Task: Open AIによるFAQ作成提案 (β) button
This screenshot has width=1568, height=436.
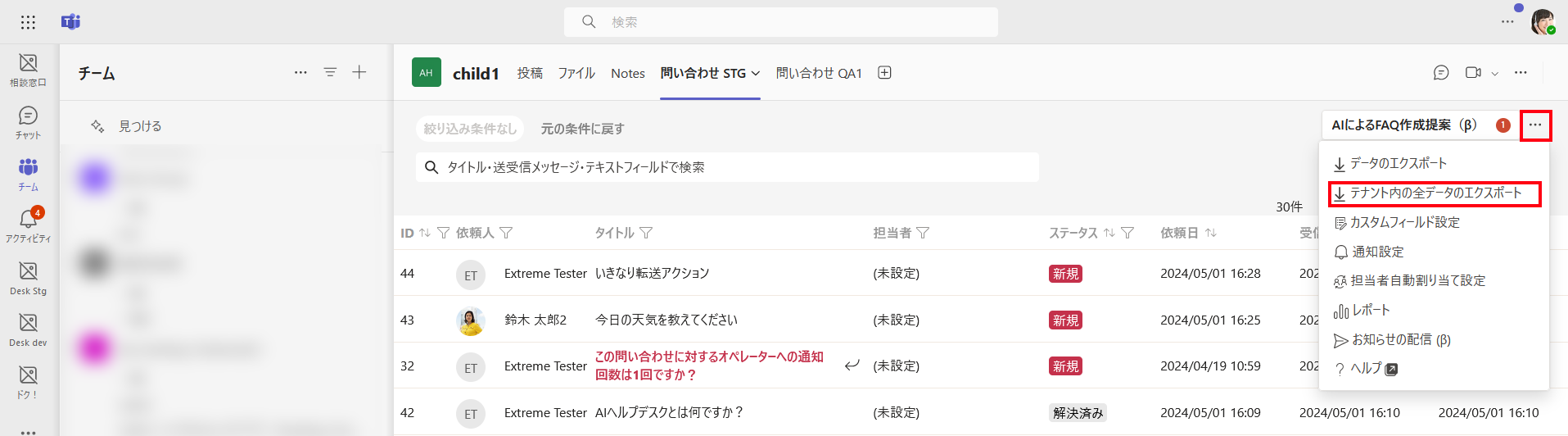Action: 1419,125
